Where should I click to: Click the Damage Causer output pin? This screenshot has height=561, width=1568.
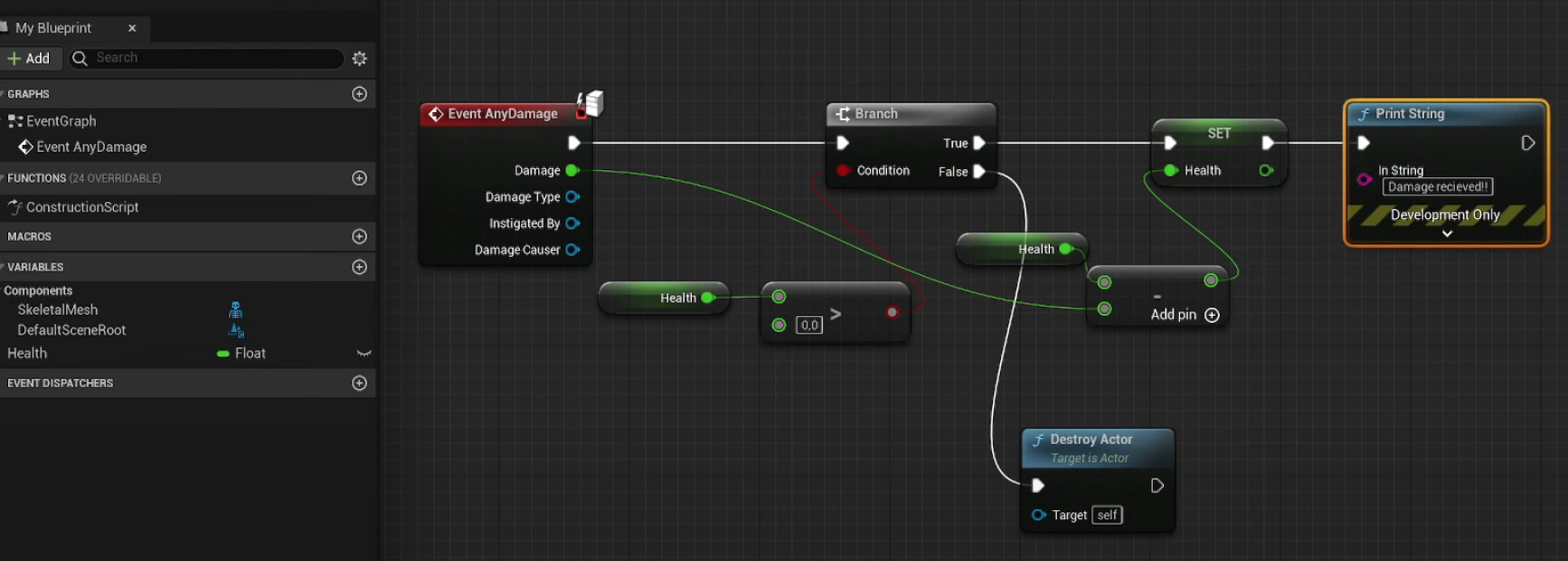pos(572,250)
